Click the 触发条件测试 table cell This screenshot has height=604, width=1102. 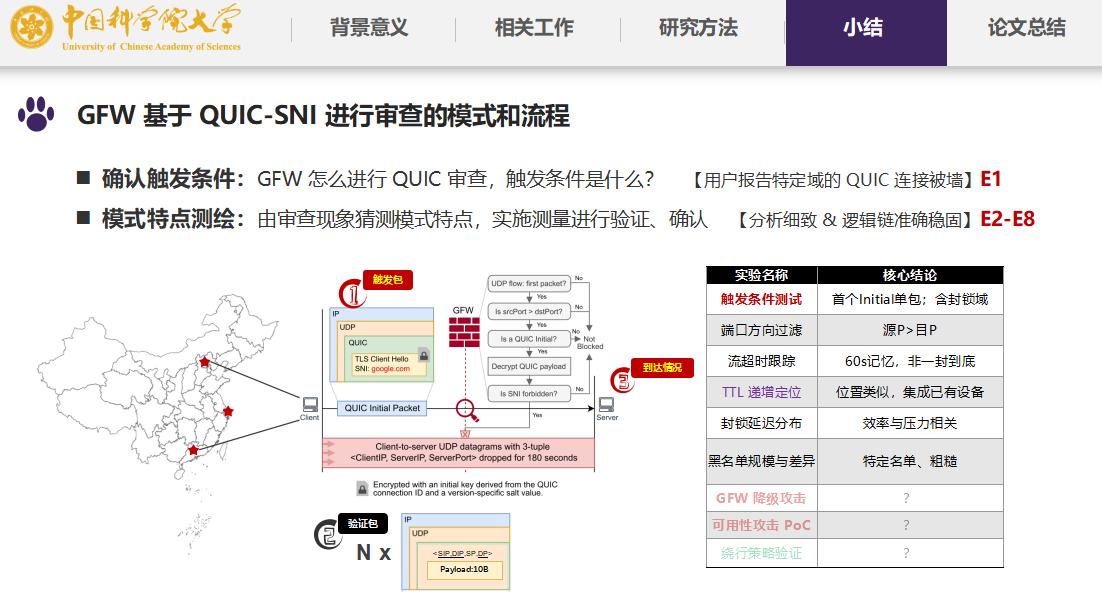[x=762, y=299]
